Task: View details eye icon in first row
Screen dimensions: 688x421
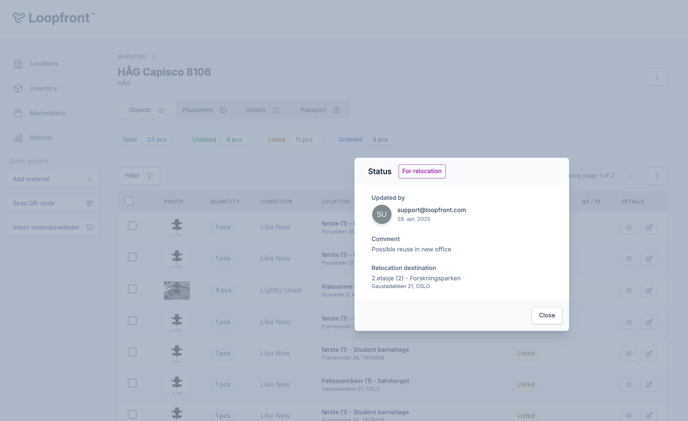Action: [629, 227]
